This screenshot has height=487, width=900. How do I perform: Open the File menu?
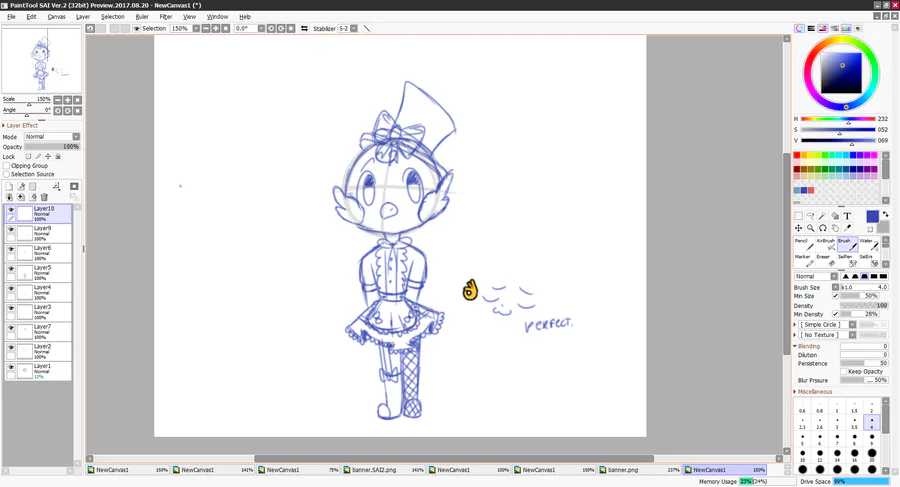tap(11, 17)
